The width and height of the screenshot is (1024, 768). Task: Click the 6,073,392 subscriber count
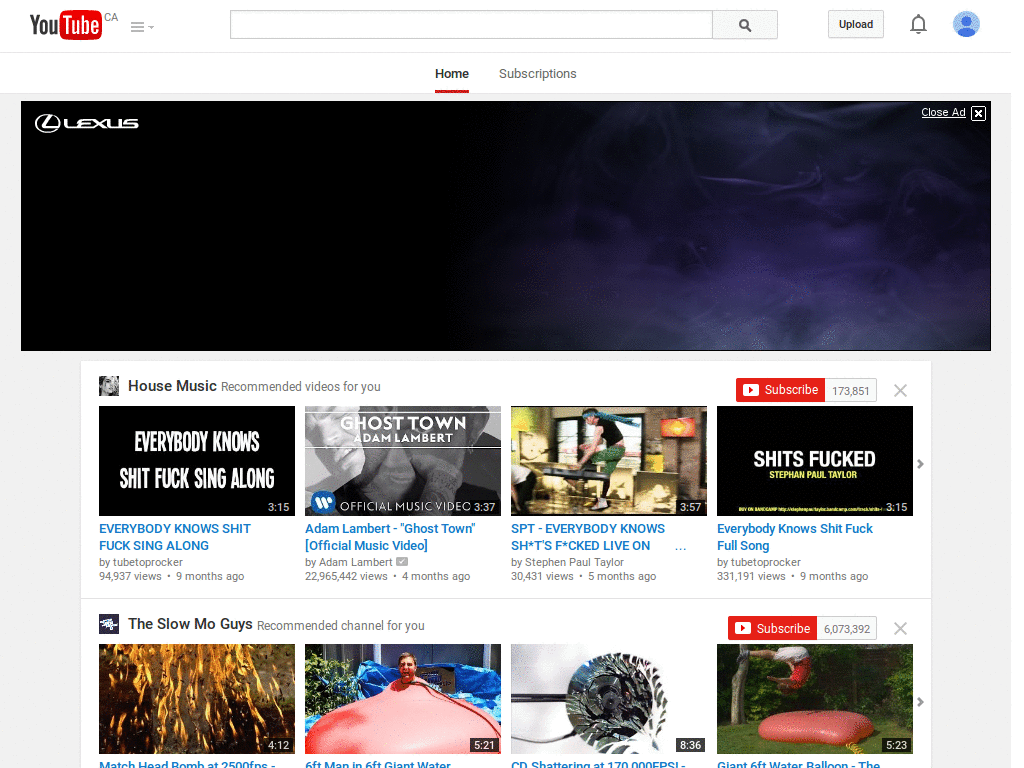[846, 629]
